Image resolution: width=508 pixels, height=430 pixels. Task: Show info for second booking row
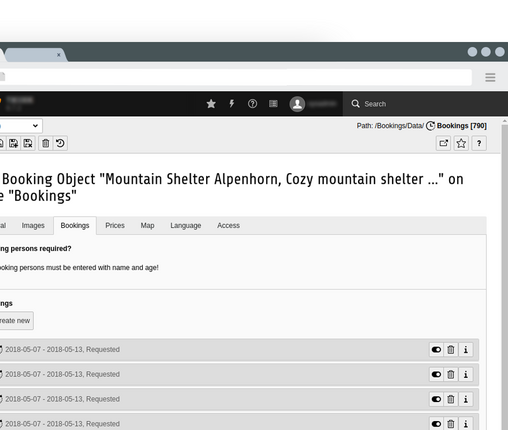(x=466, y=374)
